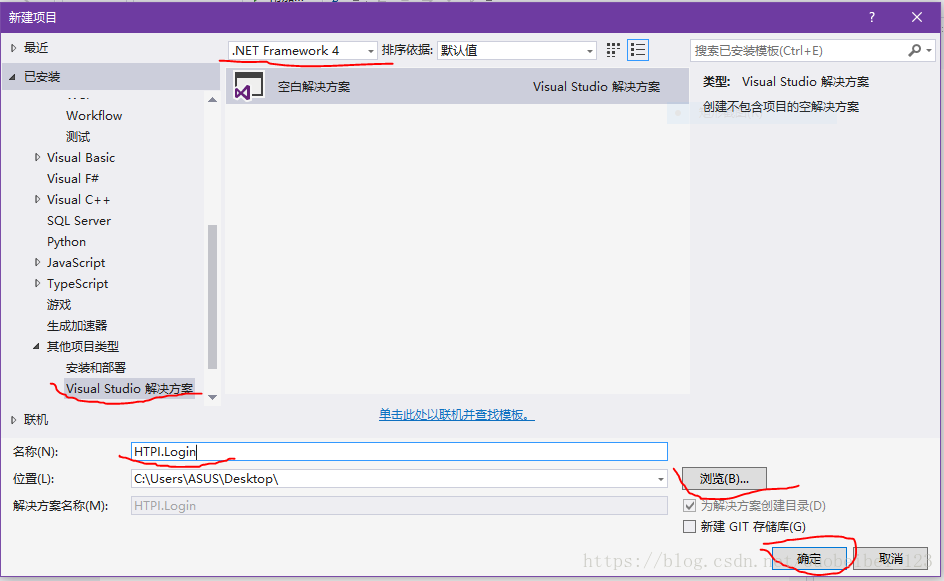Open the search options dropdown arrow
Image resolution: width=944 pixels, height=581 pixels.
point(929,51)
